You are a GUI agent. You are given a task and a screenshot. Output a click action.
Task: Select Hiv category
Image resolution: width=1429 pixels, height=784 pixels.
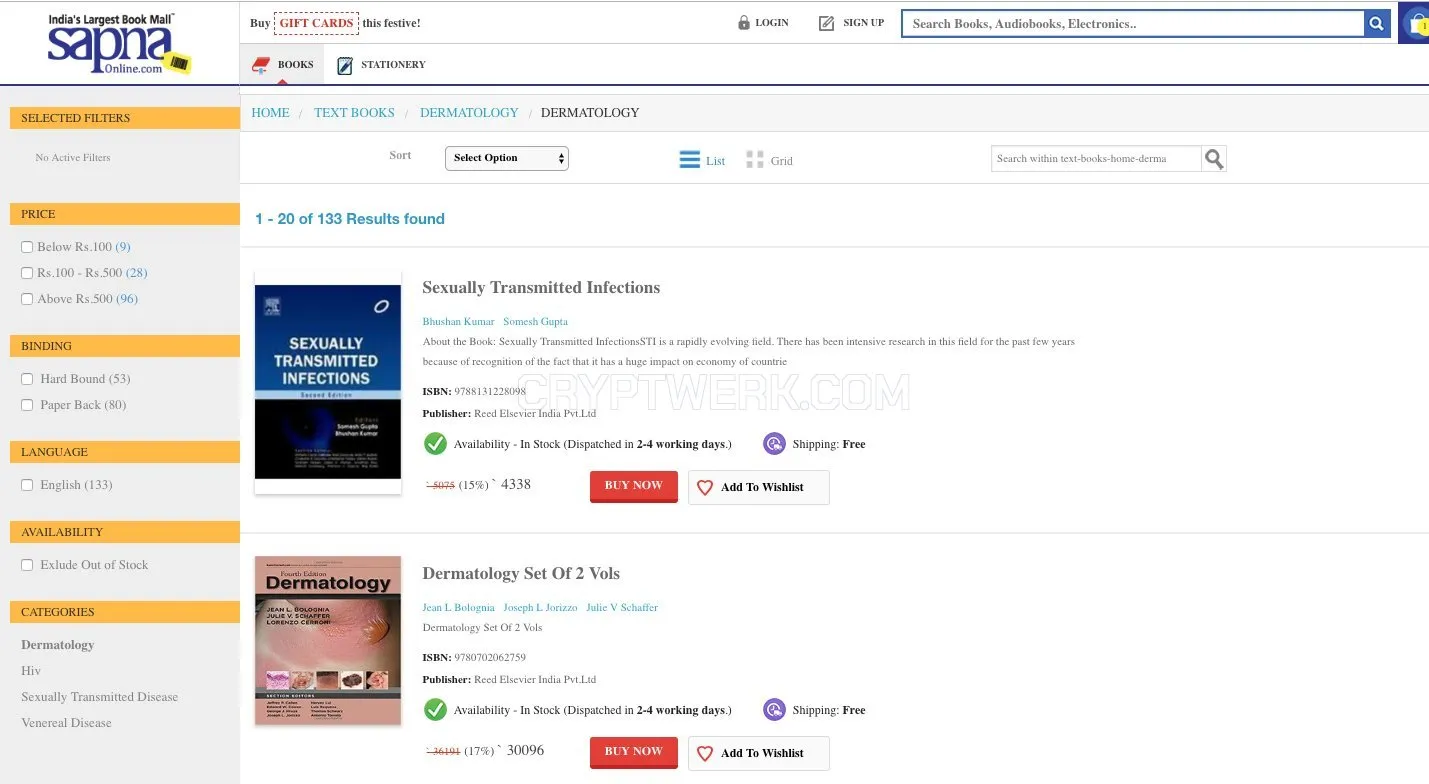[x=31, y=671]
